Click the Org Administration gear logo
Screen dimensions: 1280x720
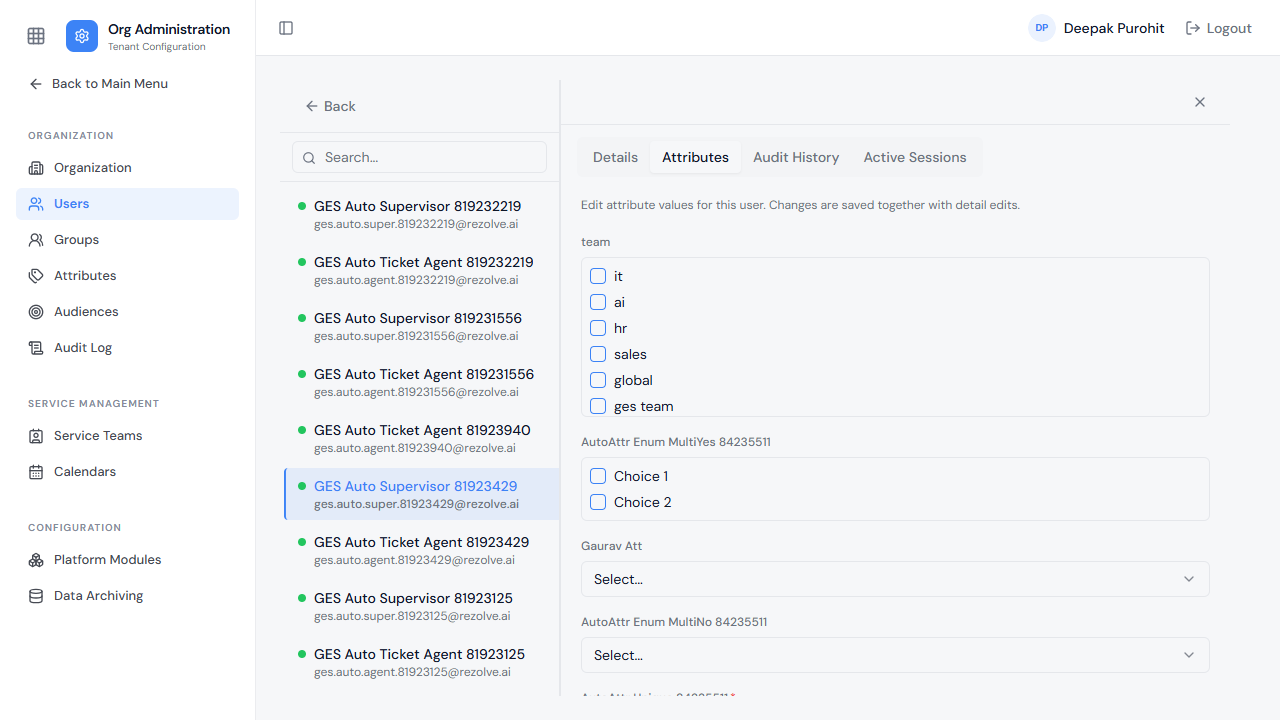[82, 36]
